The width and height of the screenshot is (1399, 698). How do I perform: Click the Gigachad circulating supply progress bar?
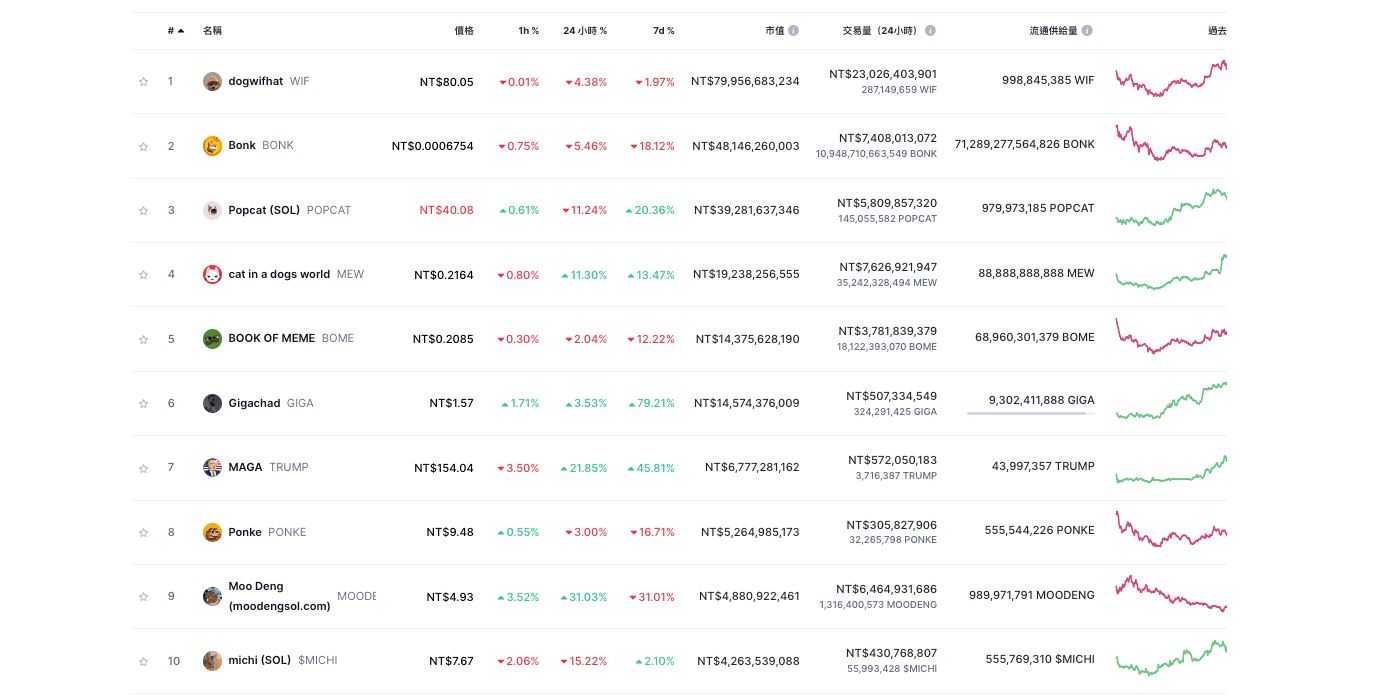point(1030,413)
